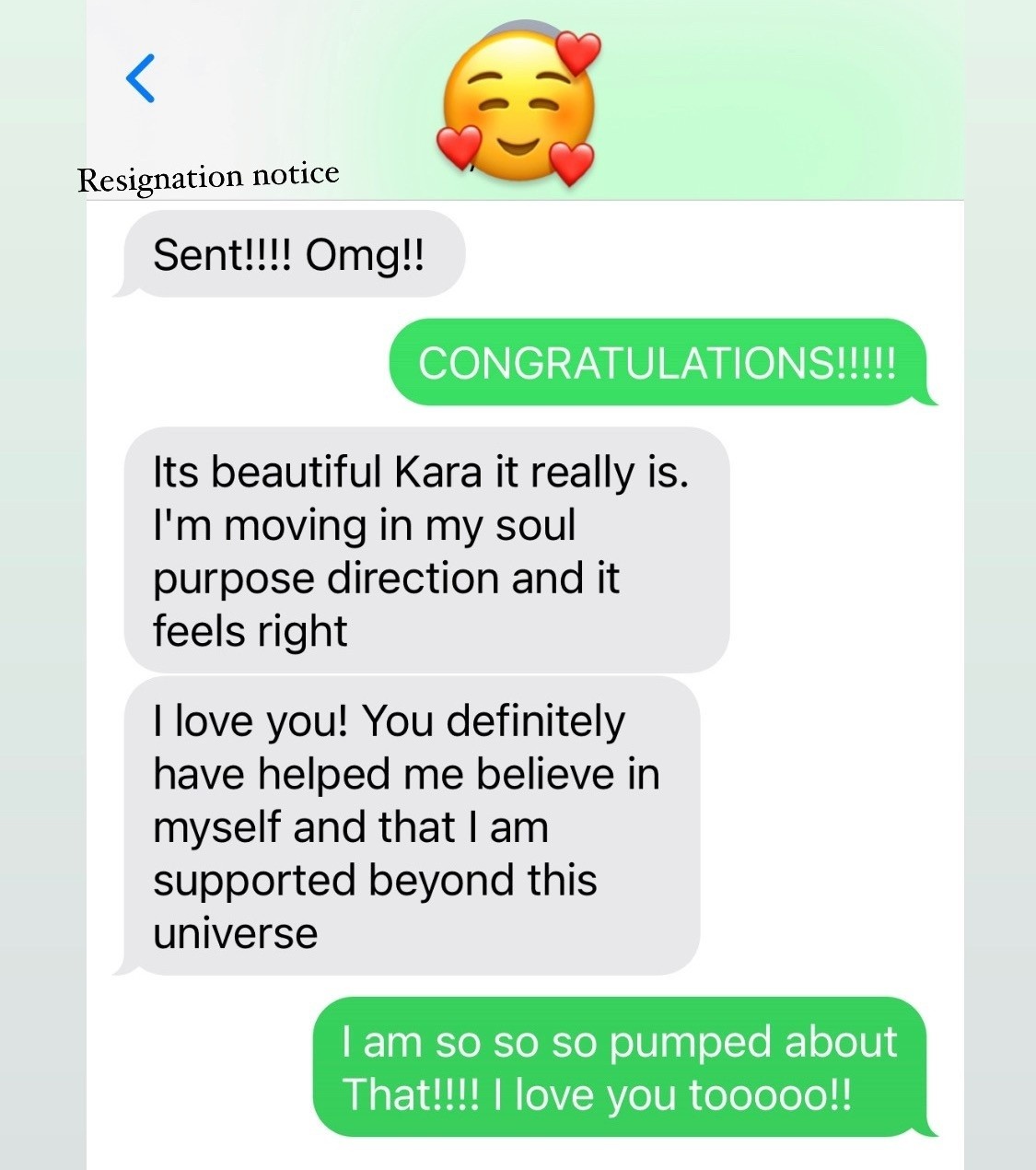
Task: Click the "feels right" line of text
Action: tap(250, 632)
